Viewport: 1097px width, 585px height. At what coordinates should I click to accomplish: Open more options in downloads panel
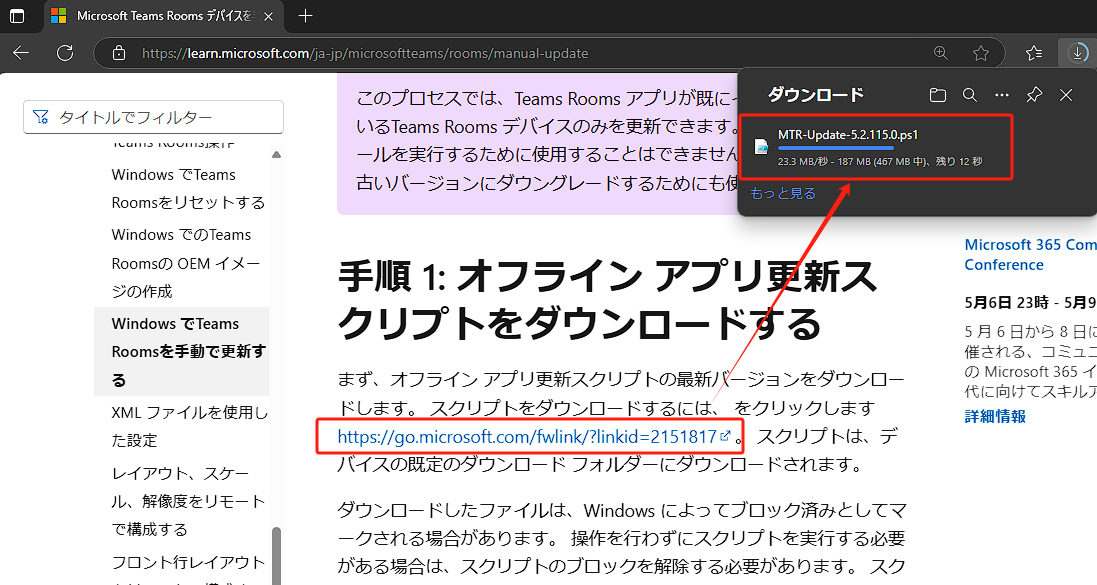(1002, 95)
